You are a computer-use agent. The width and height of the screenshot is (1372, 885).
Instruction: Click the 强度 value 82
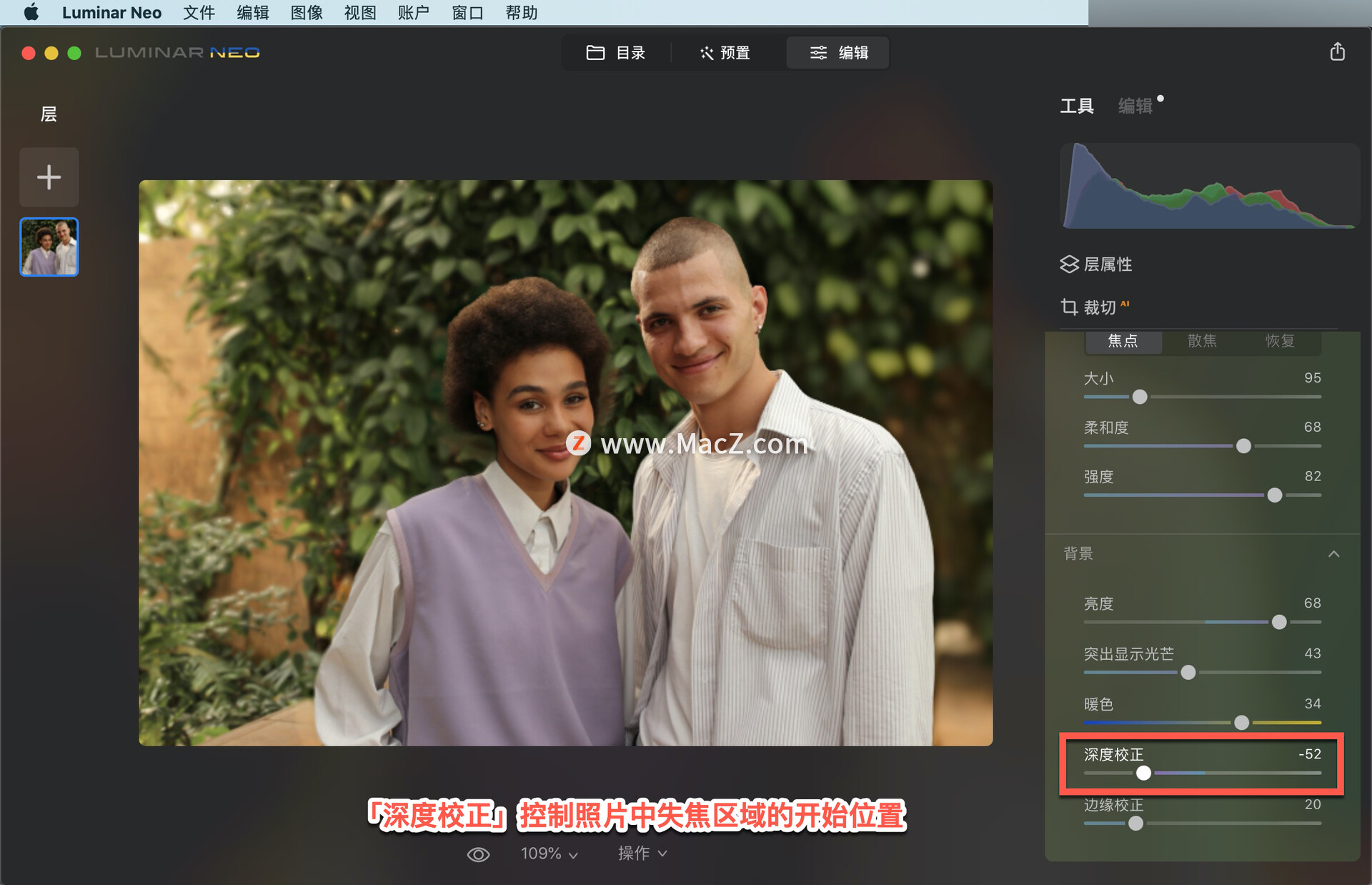(x=1312, y=476)
